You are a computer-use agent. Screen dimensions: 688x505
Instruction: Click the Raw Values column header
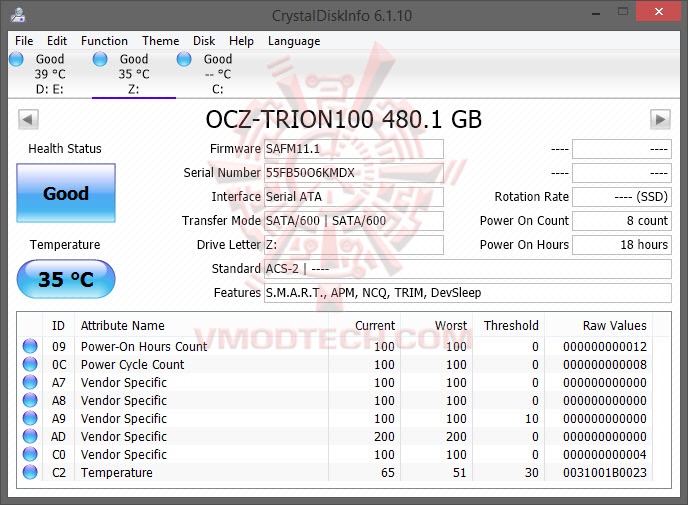click(x=598, y=326)
